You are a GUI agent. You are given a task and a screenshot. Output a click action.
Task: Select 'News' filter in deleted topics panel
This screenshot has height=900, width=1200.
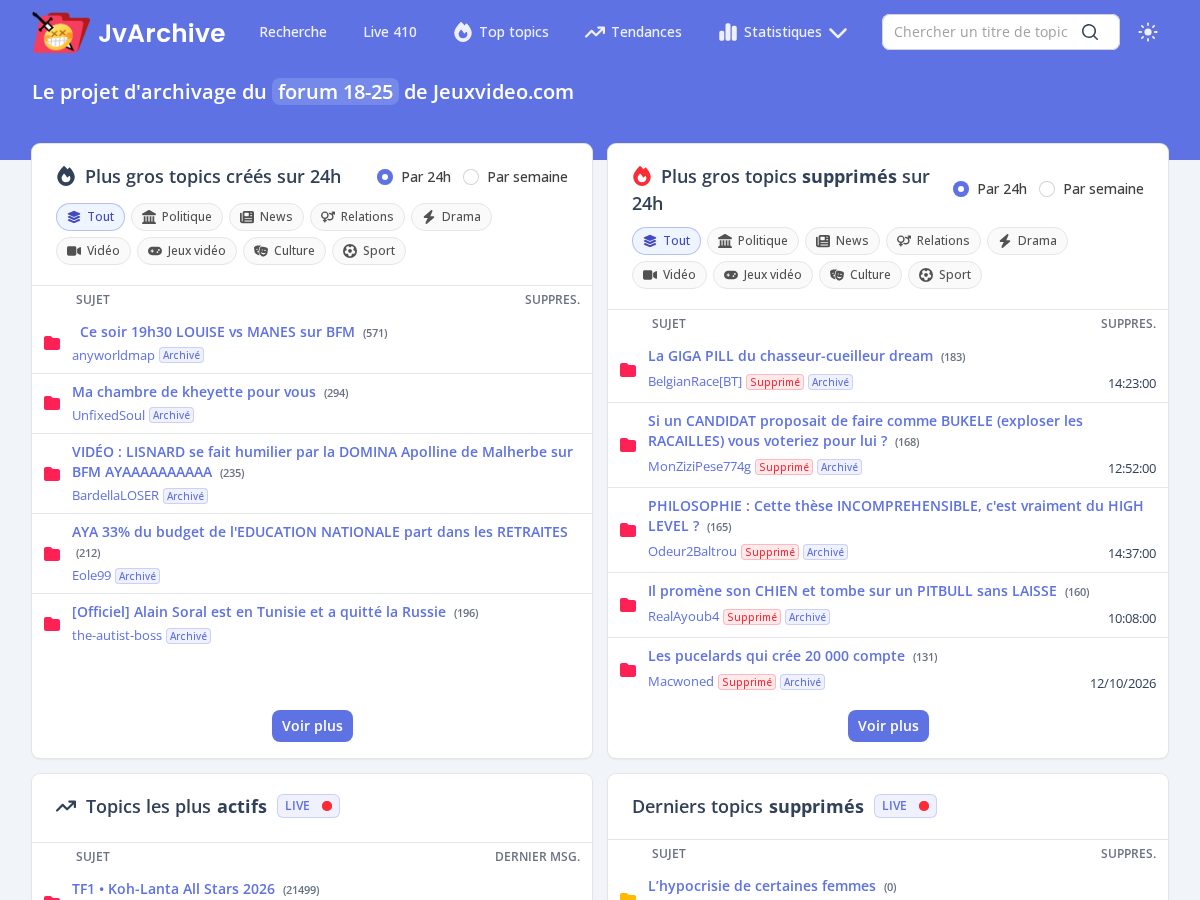coord(842,241)
